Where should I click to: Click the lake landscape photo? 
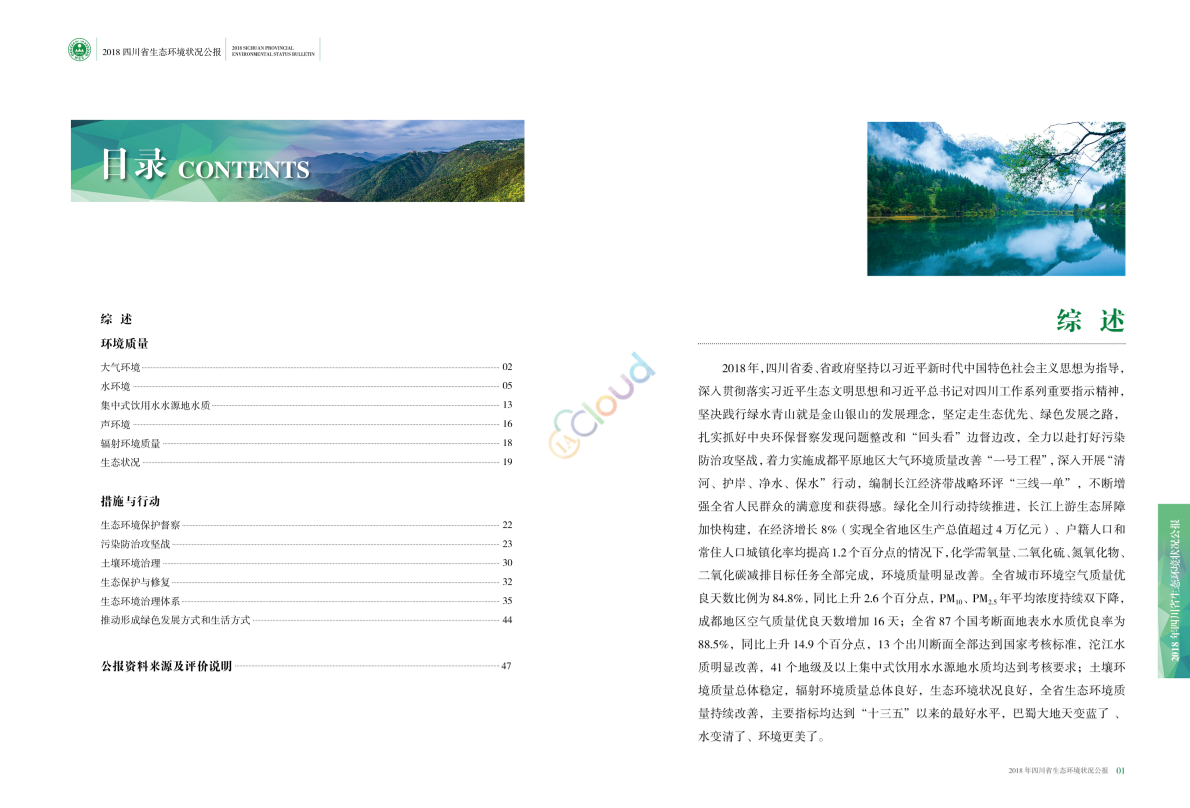click(x=996, y=199)
